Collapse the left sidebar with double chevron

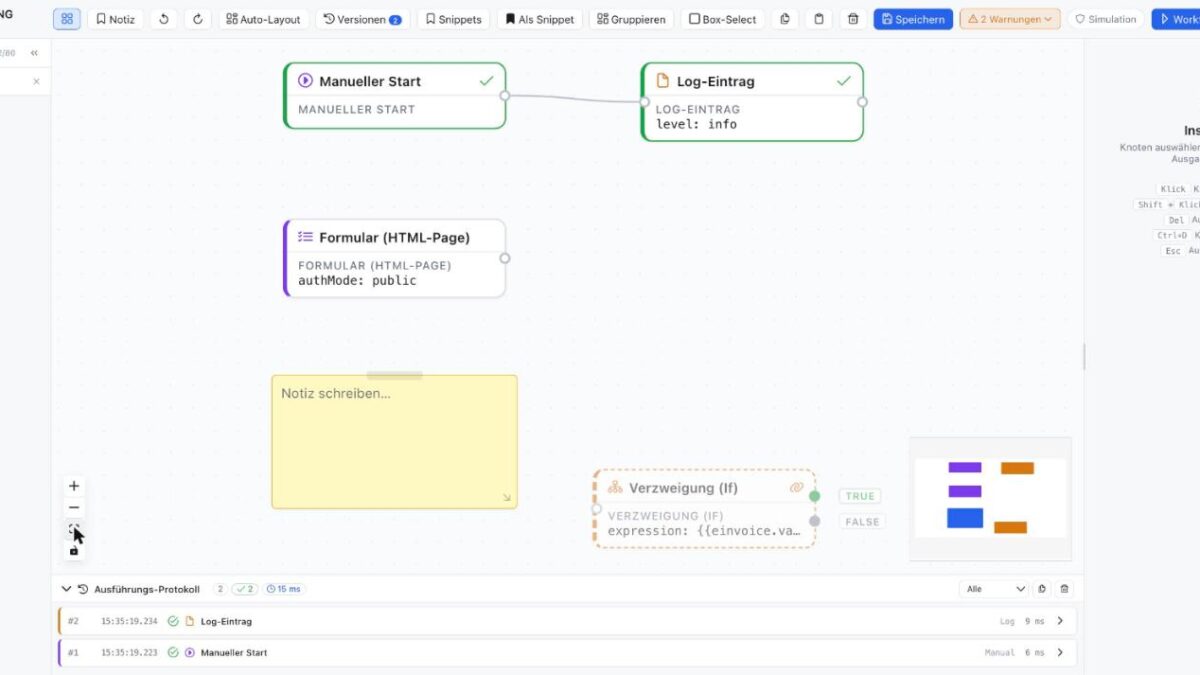[35, 53]
